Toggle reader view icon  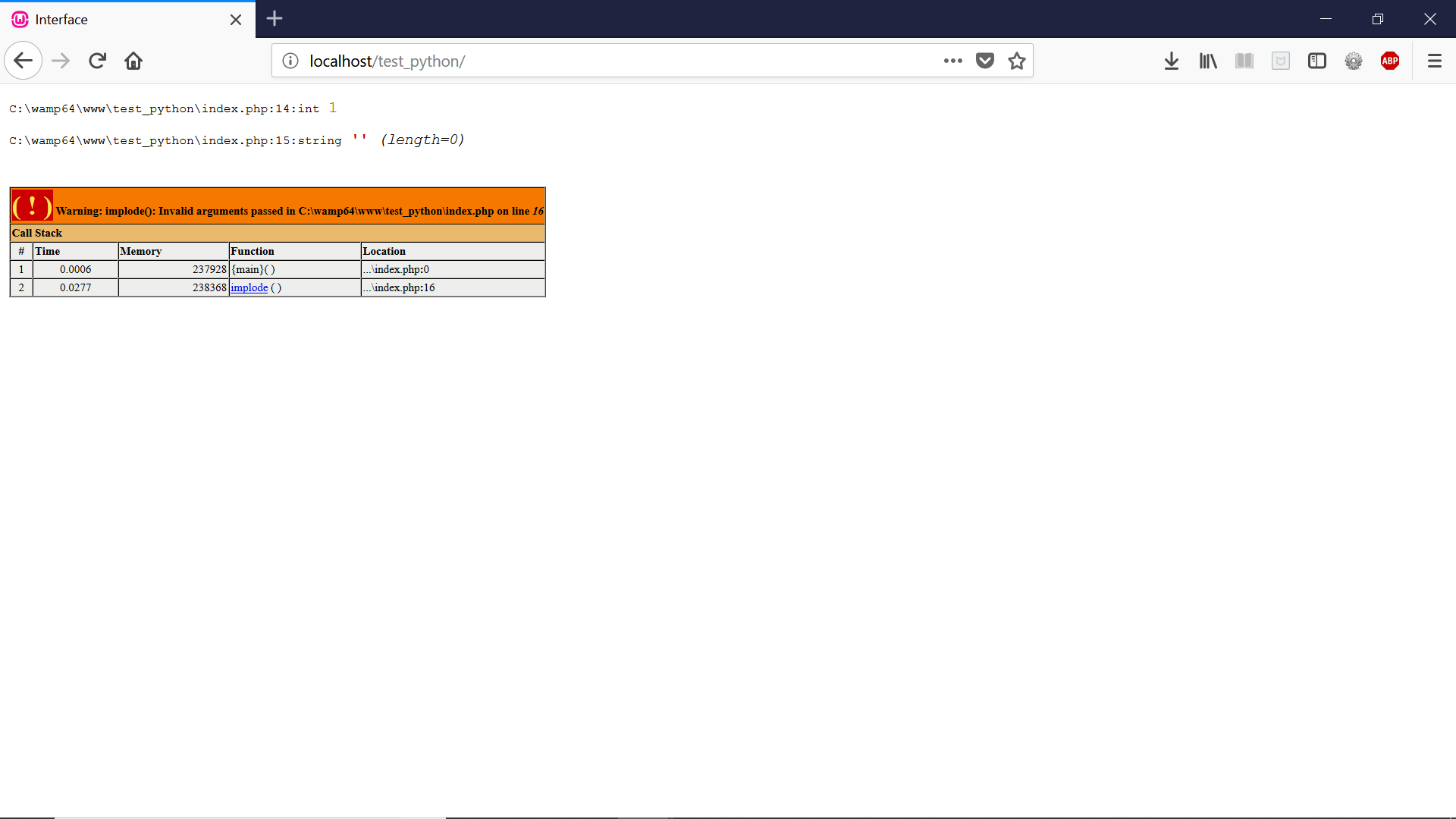coord(1244,61)
